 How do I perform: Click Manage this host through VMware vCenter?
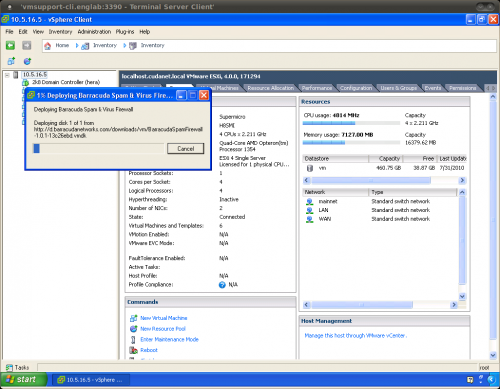coord(355,336)
